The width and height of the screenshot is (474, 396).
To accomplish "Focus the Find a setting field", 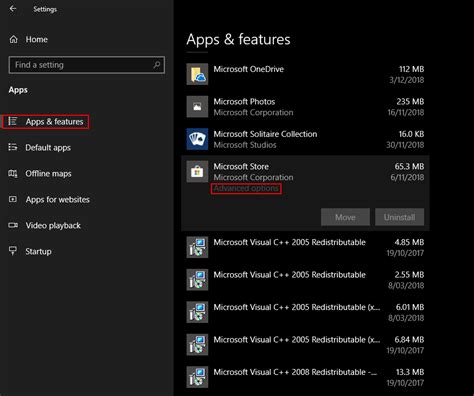I will 87,65.
